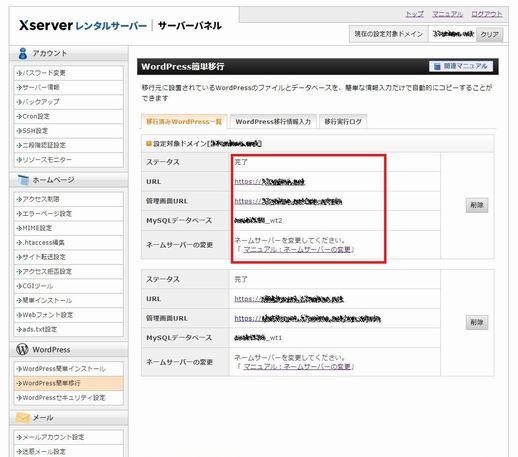518x457 pixels.
Task: Open 二段階認証設定 menu item
Action: [69, 145]
